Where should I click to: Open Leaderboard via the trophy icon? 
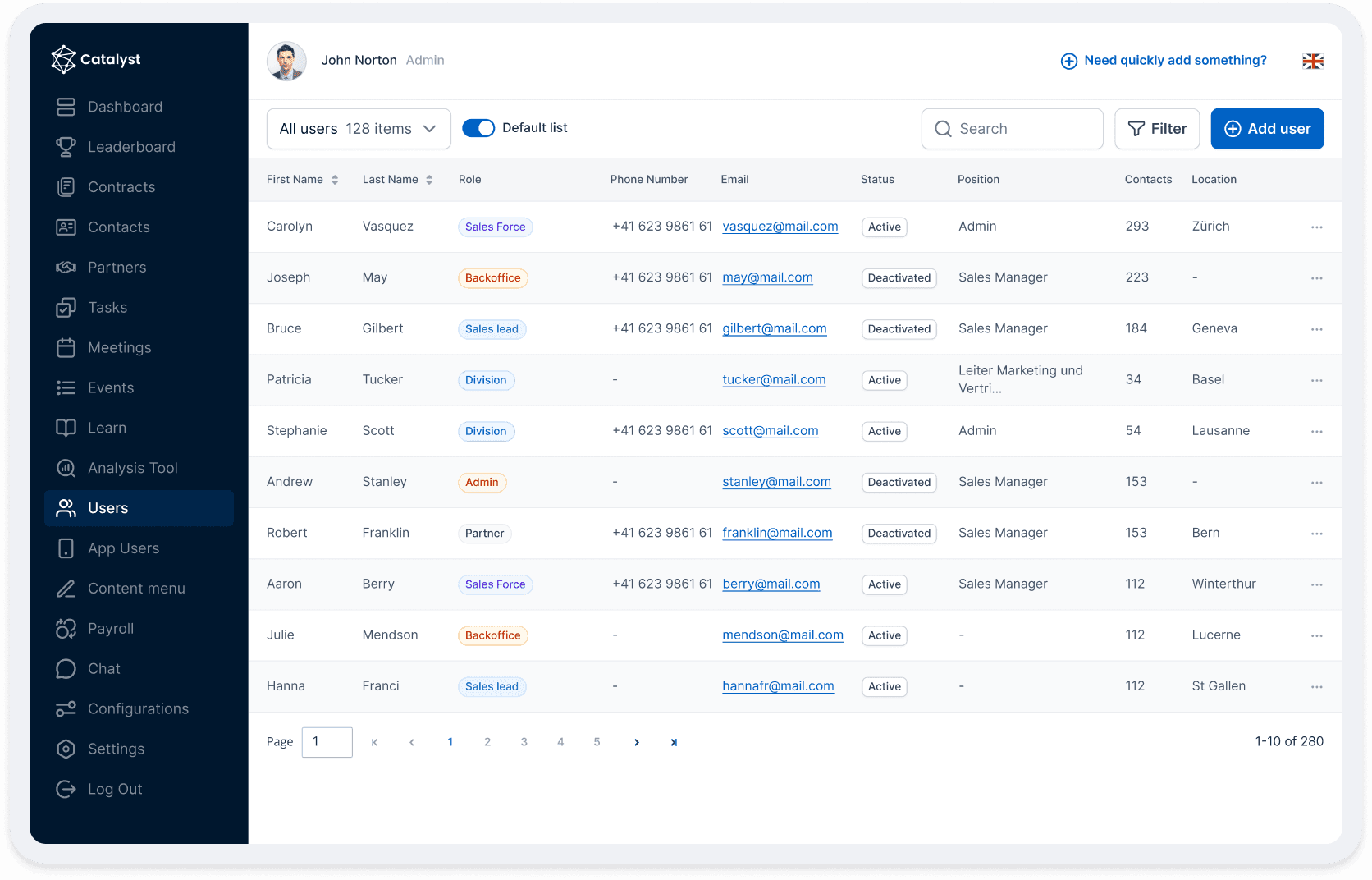click(66, 147)
